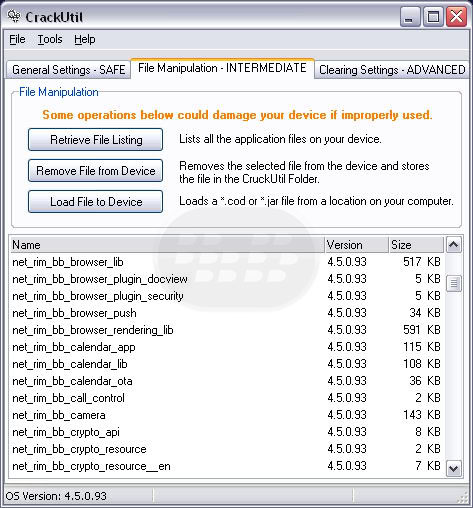
Task: Click the 143 KB size cell
Action: pyautogui.click(x=422, y=415)
